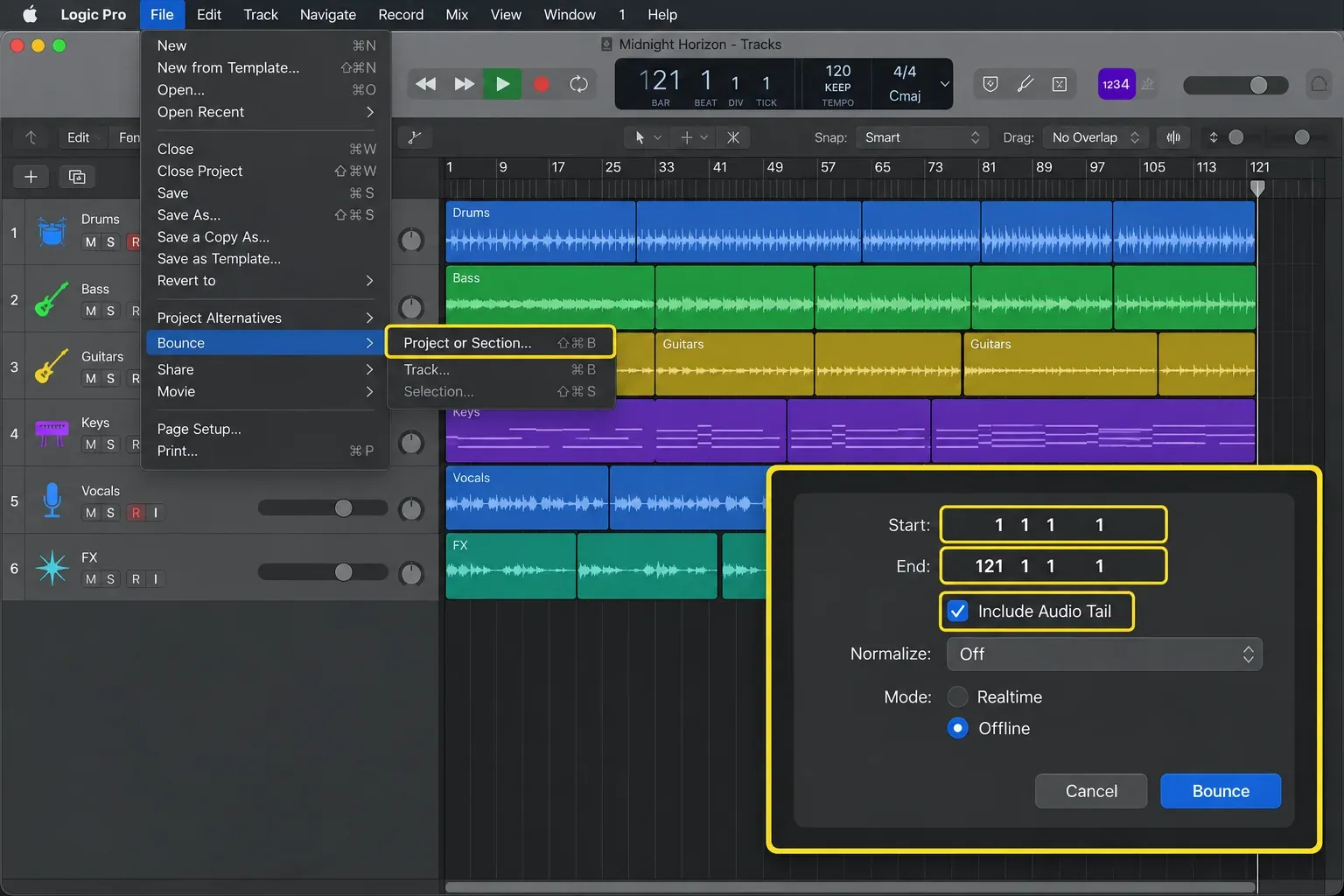Open the LCD display mode chevron
Viewport: 1344px width, 896px height.
tap(944, 84)
